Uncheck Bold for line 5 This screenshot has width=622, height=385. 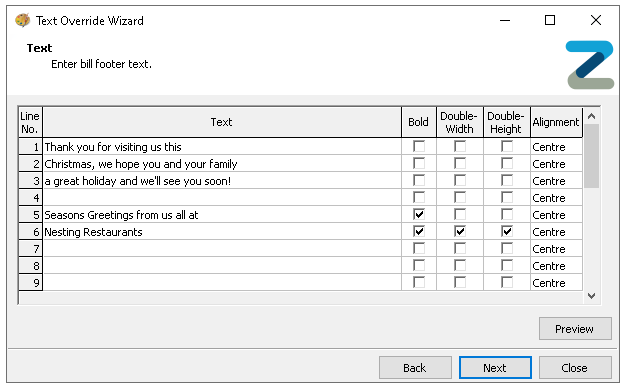(419, 215)
